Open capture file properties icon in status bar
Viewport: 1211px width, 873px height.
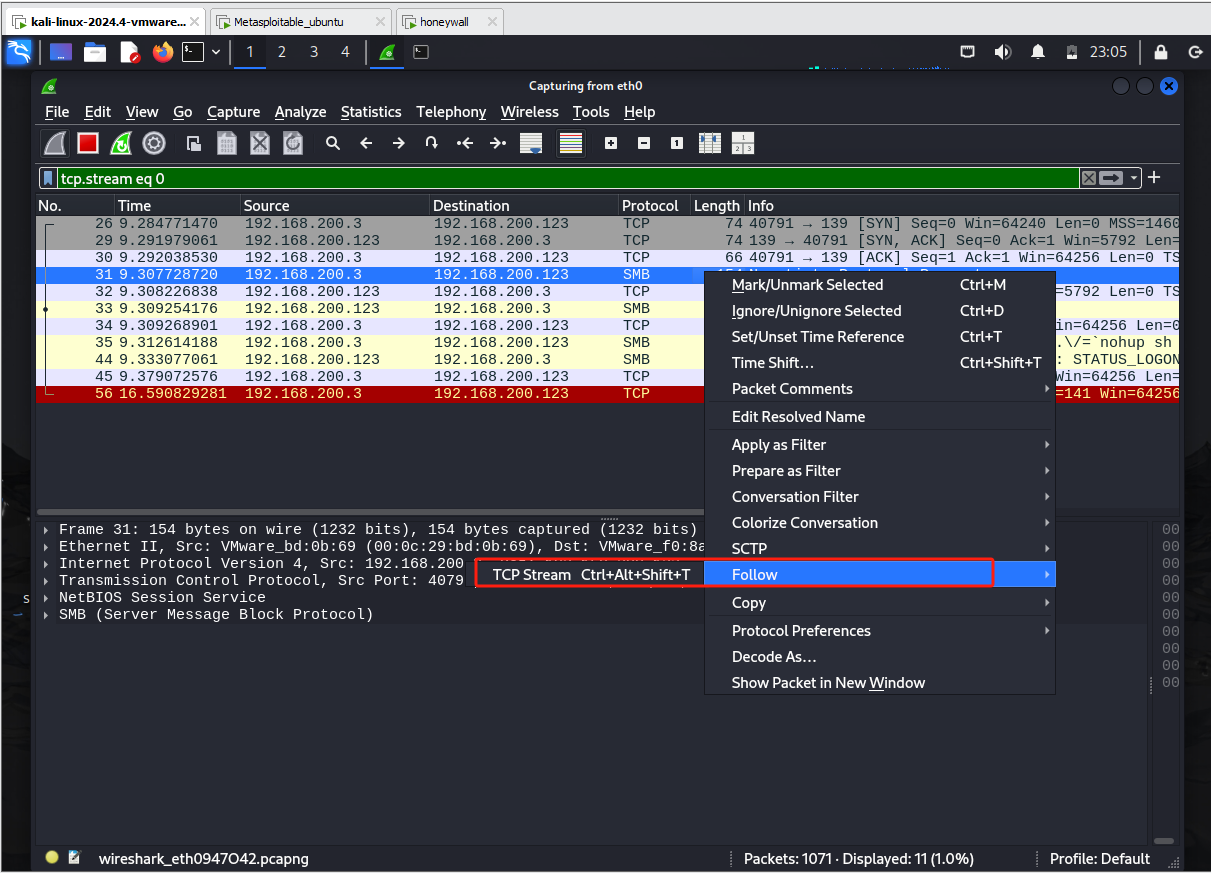click(74, 858)
